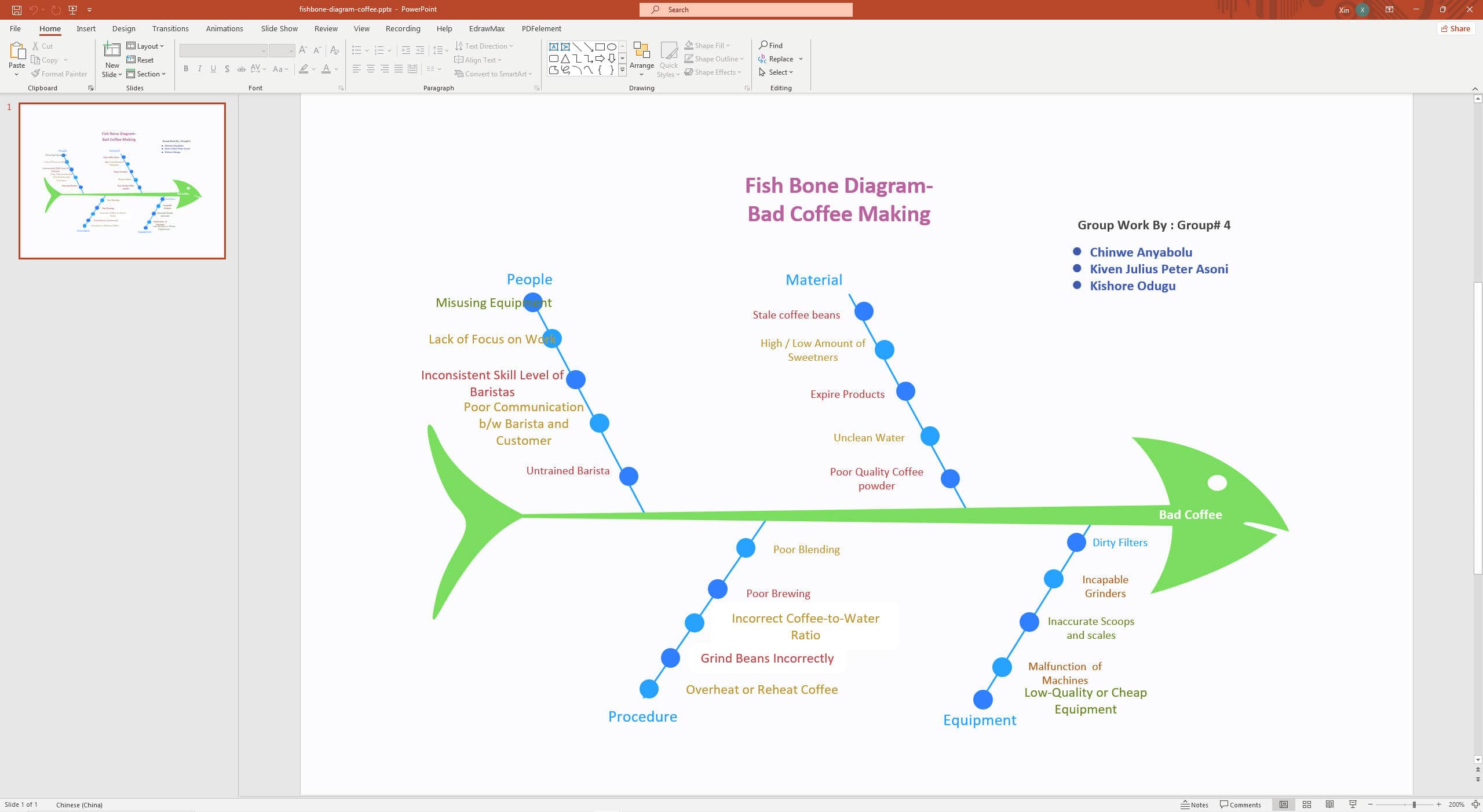Click the Replace tool icon
The height and width of the screenshot is (812, 1483).
pyautogui.click(x=762, y=59)
